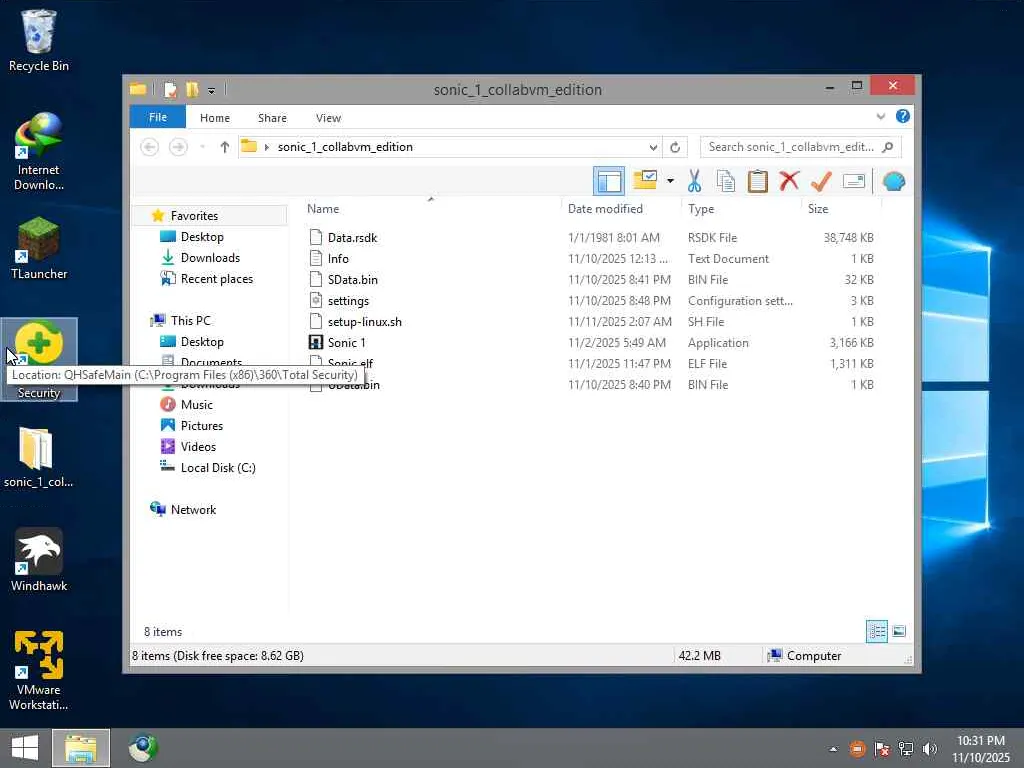
Task: Switch to Details view button
Action: click(x=876, y=632)
